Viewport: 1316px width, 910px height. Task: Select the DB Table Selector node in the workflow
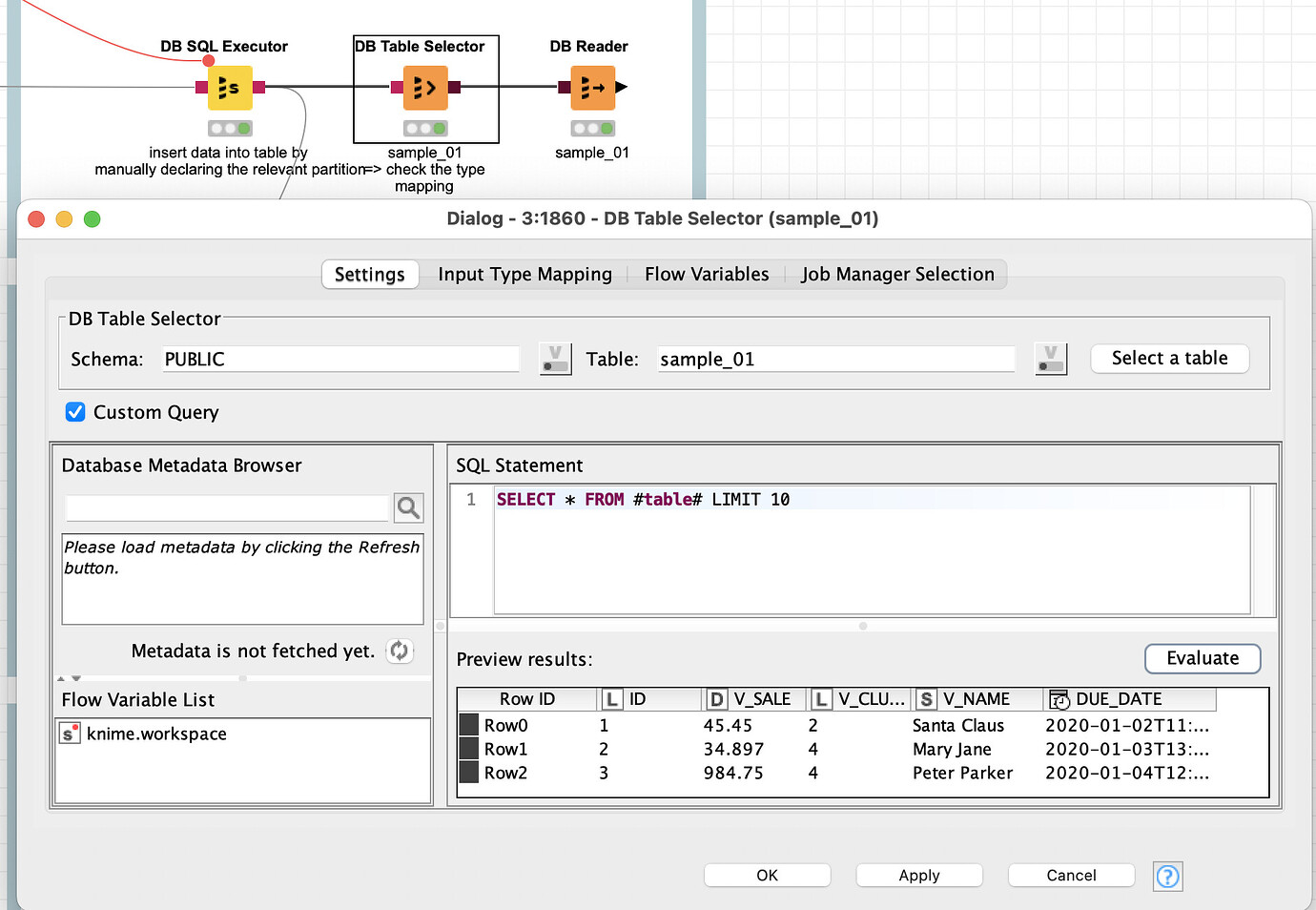pyautogui.click(x=425, y=87)
